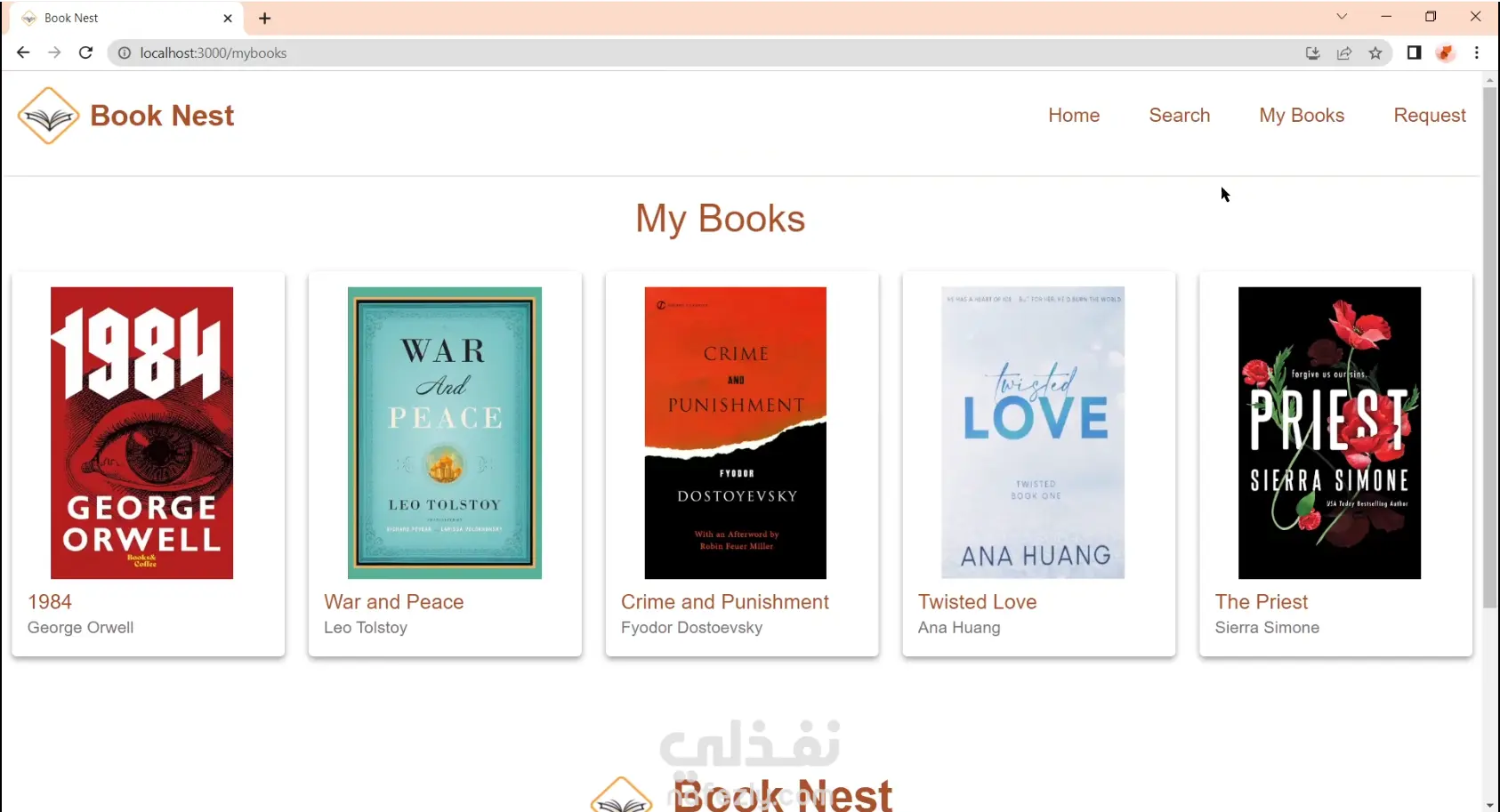Bookmark this page with the star icon
The image size is (1500, 812).
1375,52
